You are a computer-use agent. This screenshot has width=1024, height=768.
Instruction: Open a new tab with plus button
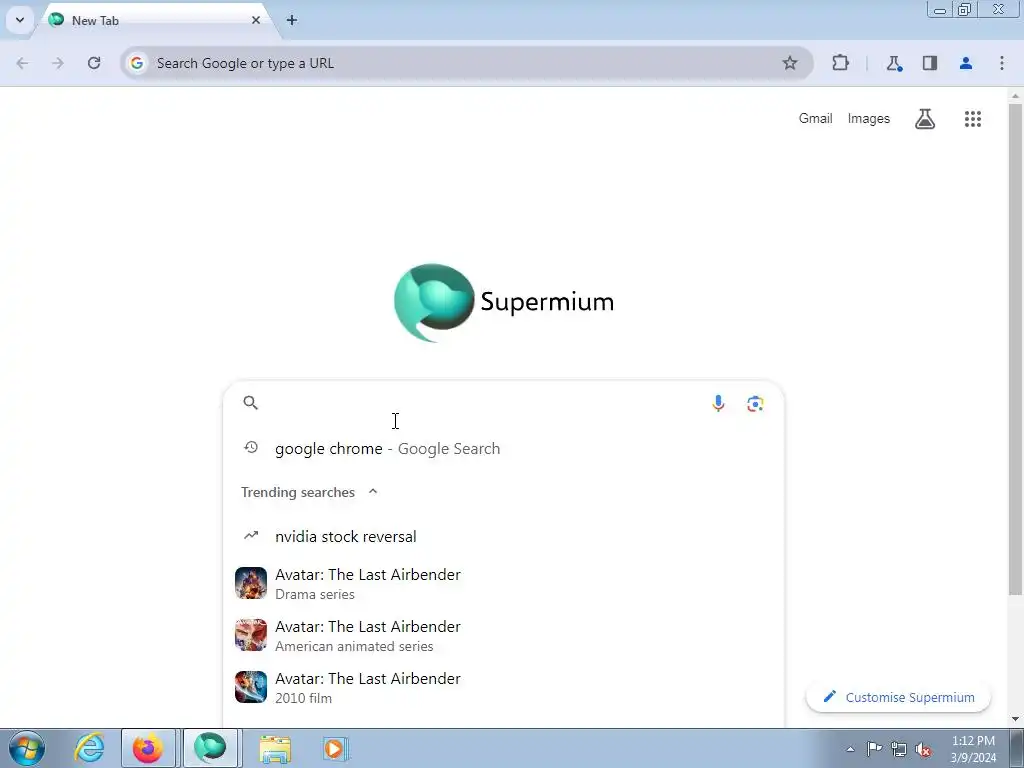pyautogui.click(x=292, y=20)
